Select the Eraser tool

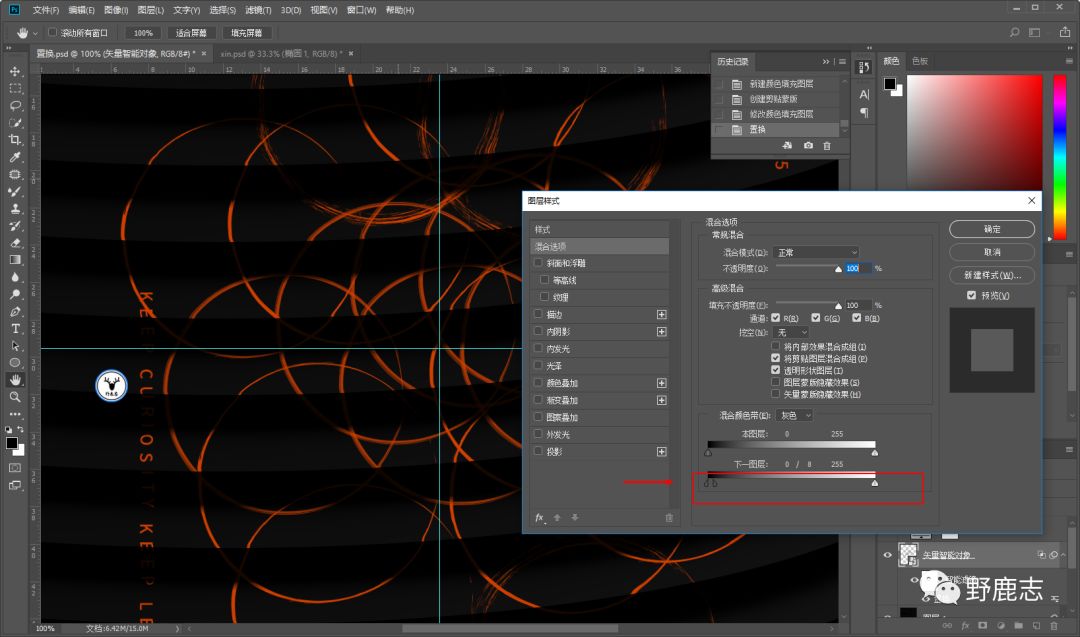point(14,243)
